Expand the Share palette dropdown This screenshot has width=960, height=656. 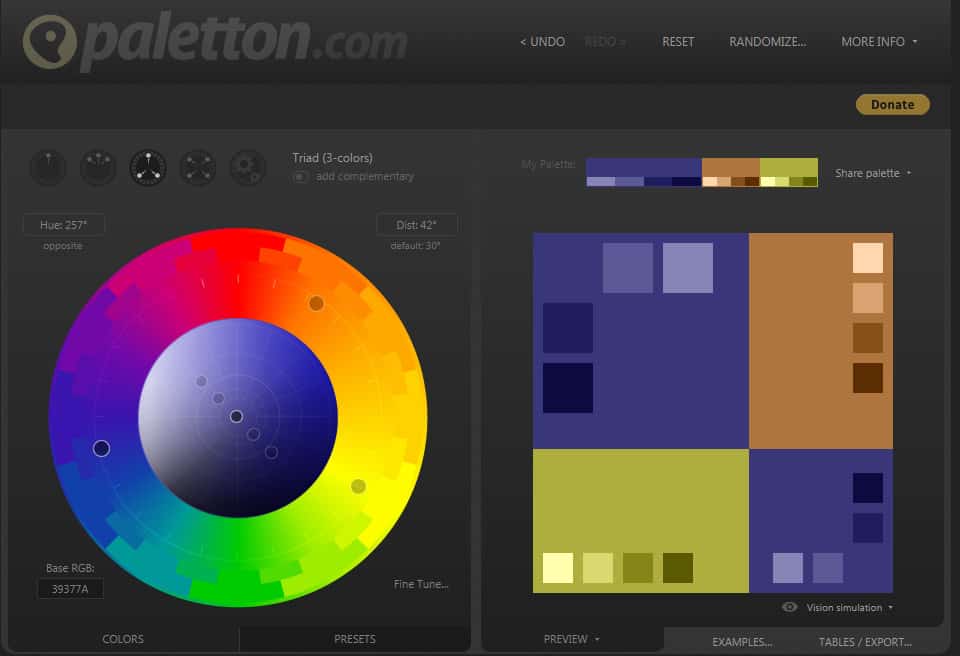point(873,173)
